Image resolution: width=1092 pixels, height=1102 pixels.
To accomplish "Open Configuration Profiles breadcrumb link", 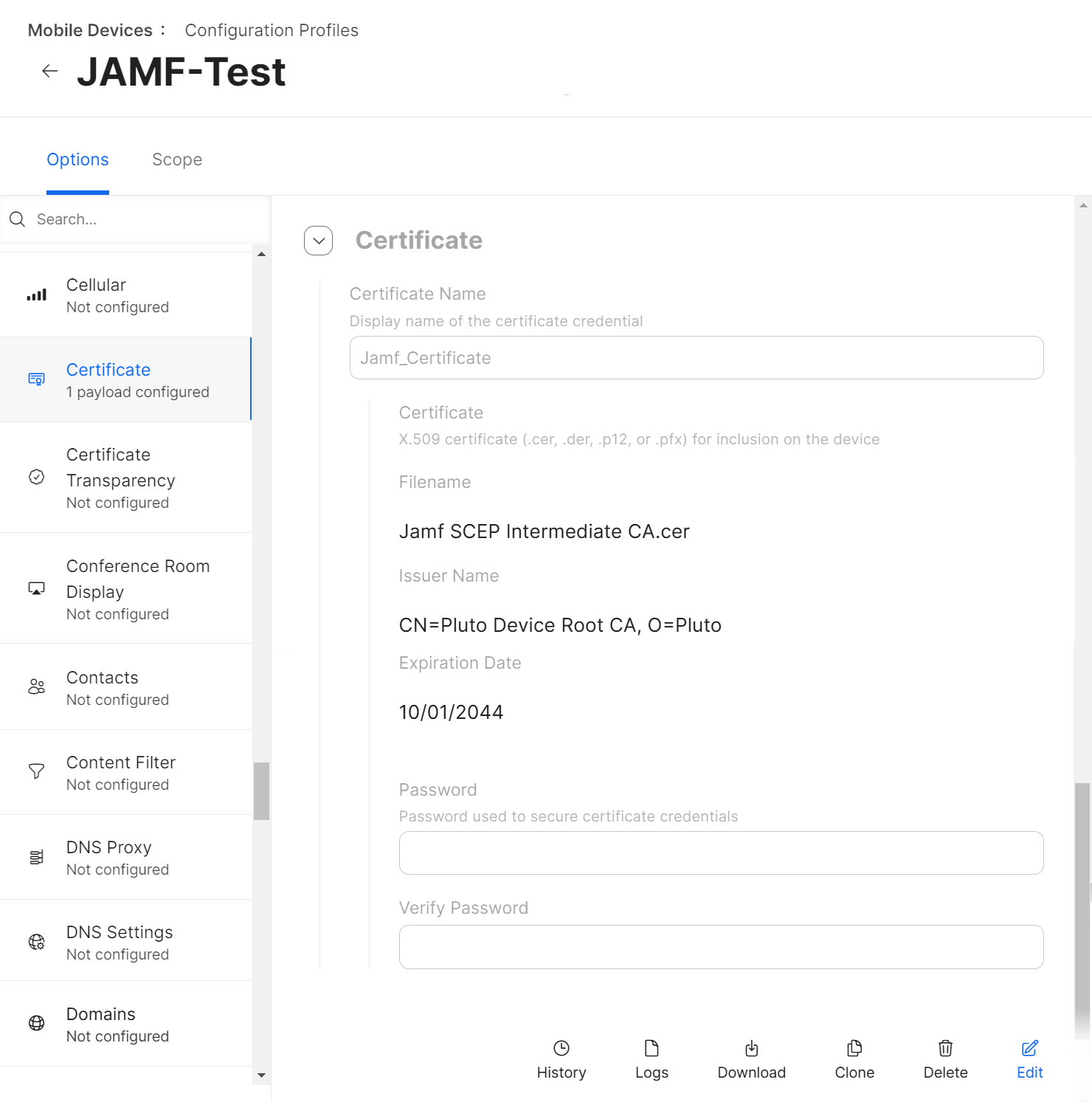I will click(x=272, y=30).
